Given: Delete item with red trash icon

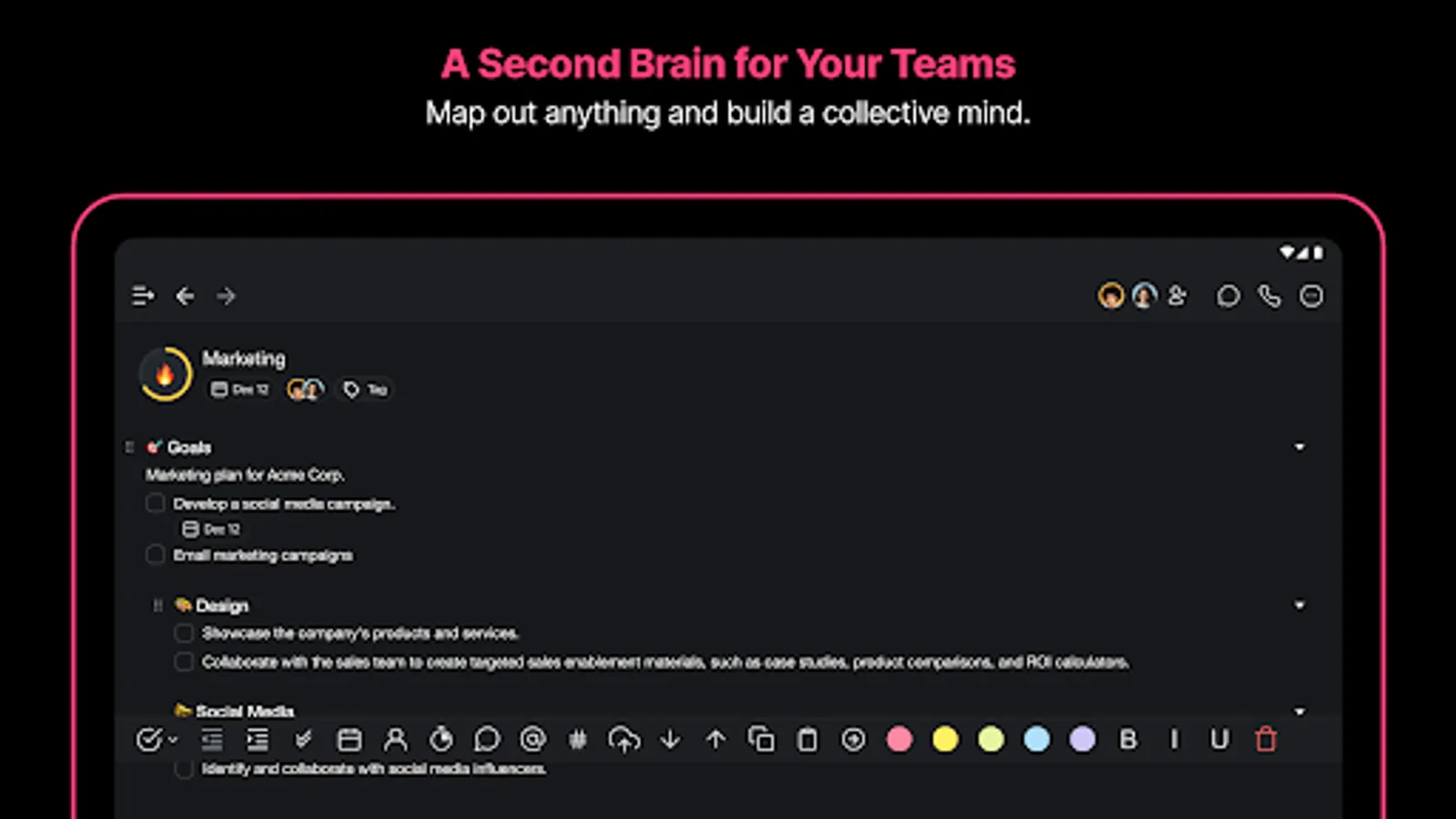Looking at the screenshot, I should (1266, 740).
